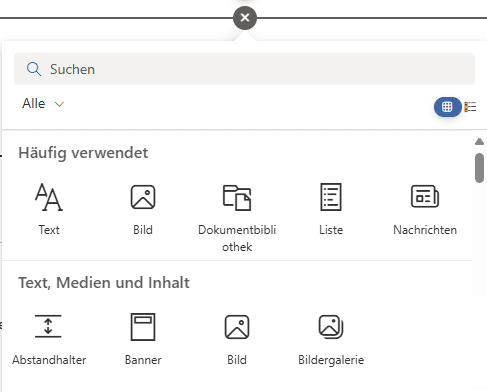This screenshot has height=392, width=487.
Task: Click the Häufig verwendet heading
Action: click(83, 153)
